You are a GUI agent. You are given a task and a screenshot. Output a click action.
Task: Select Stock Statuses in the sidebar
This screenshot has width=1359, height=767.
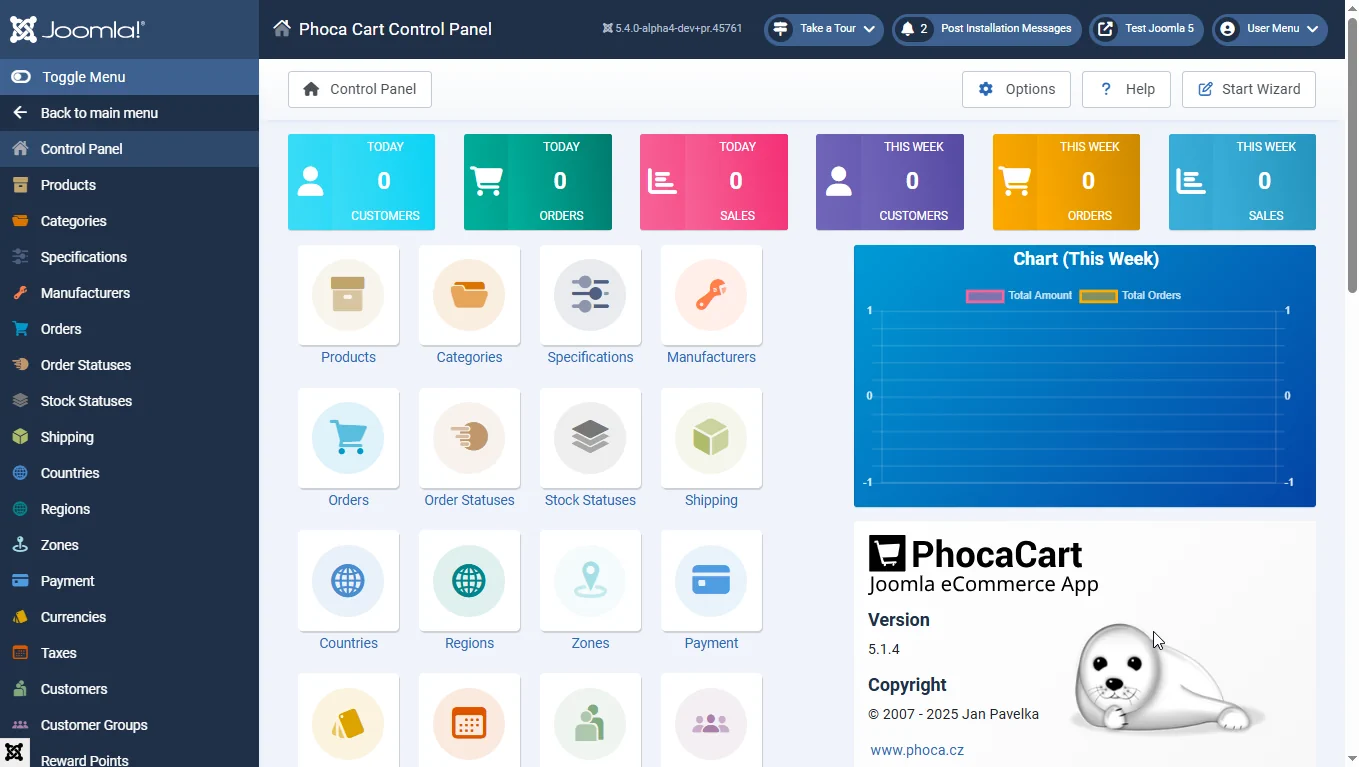click(x=129, y=401)
